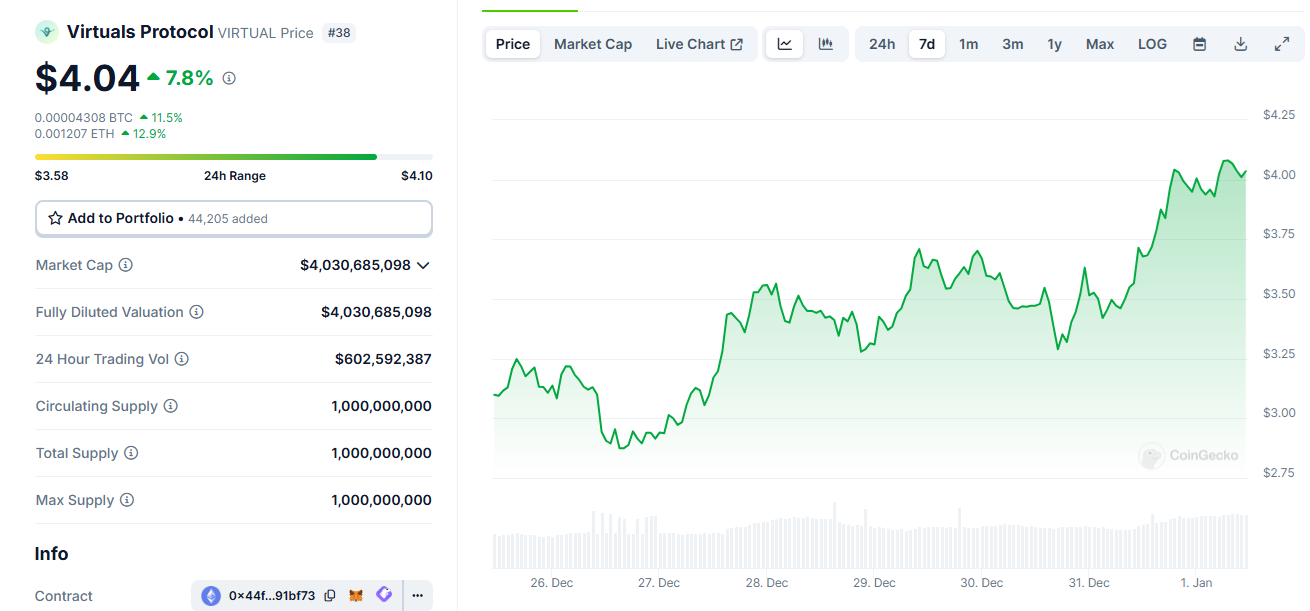
Task: Open the calendar date range picker
Action: (1199, 44)
